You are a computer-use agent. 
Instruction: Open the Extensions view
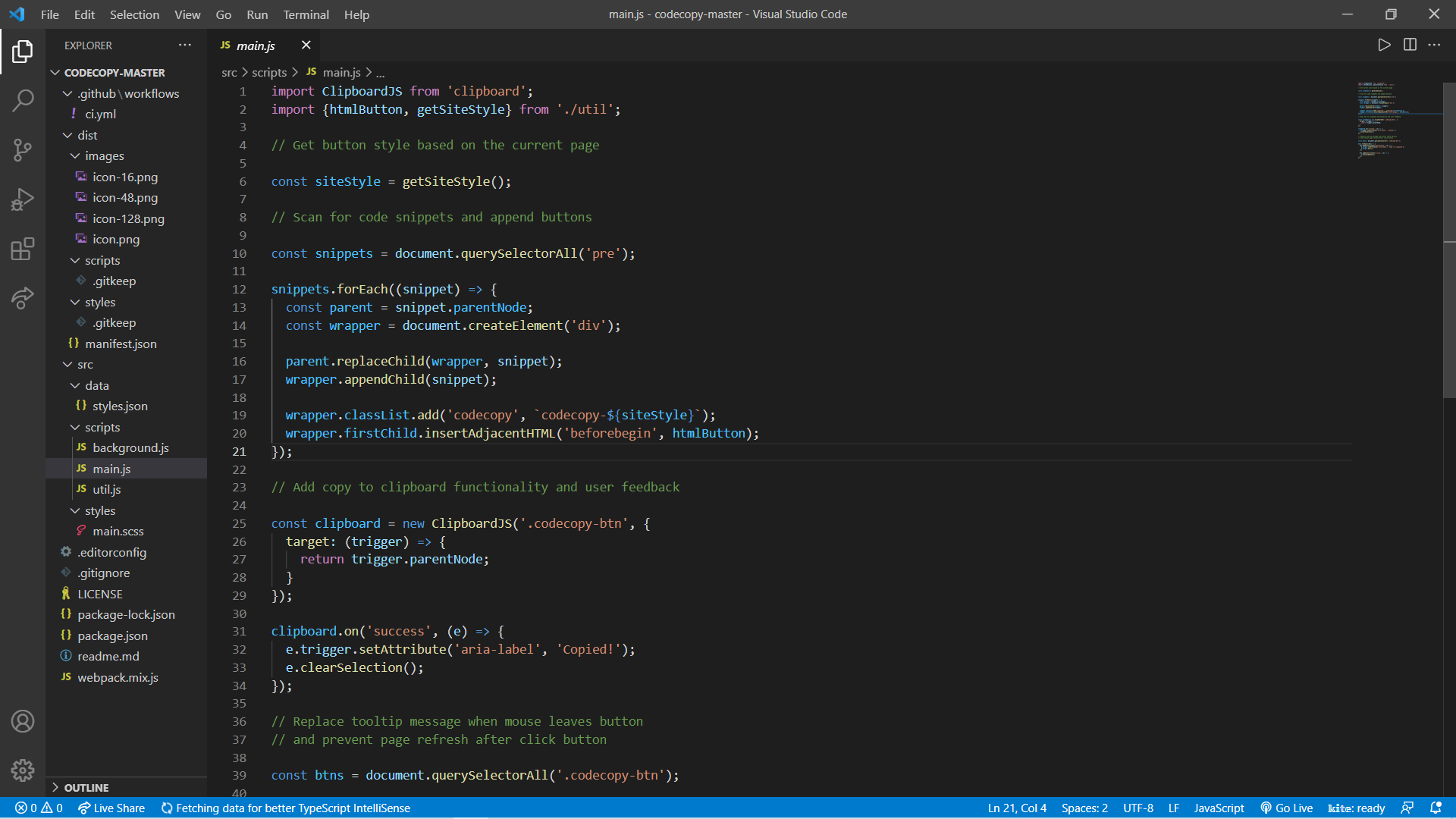tap(23, 249)
